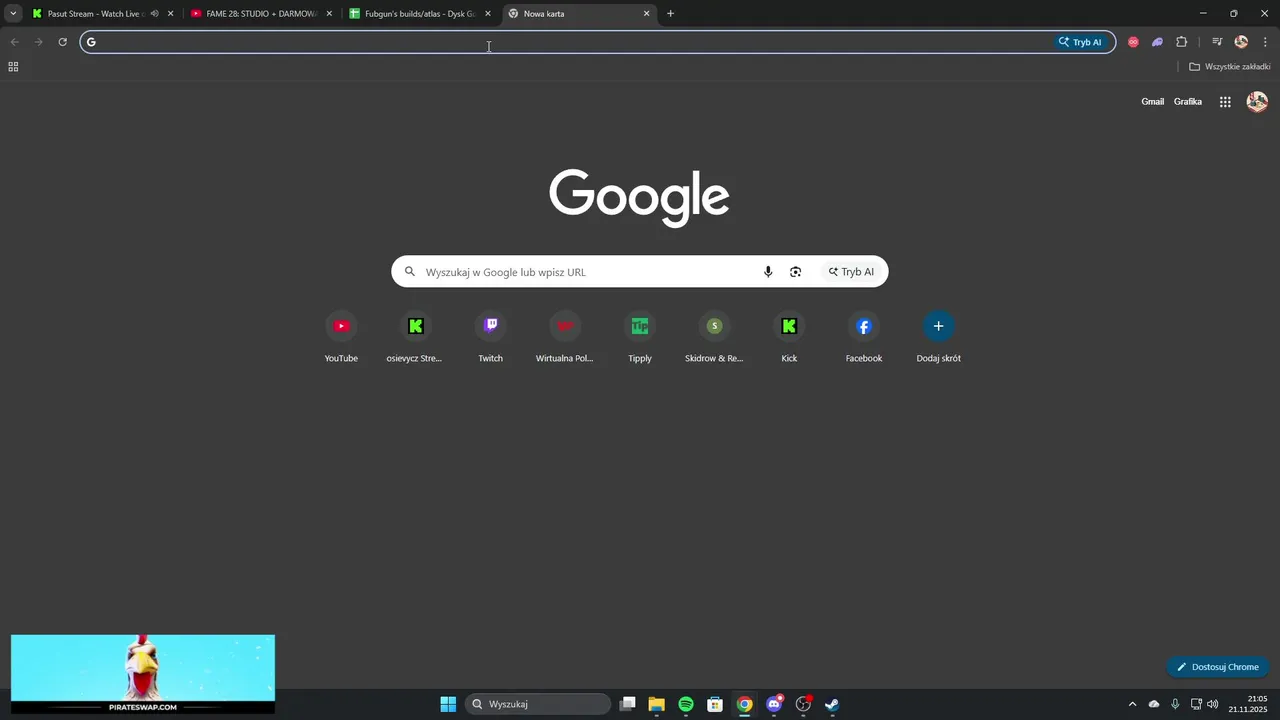
Task: Switch to FAME 28: STUDIO tab
Action: 260,14
